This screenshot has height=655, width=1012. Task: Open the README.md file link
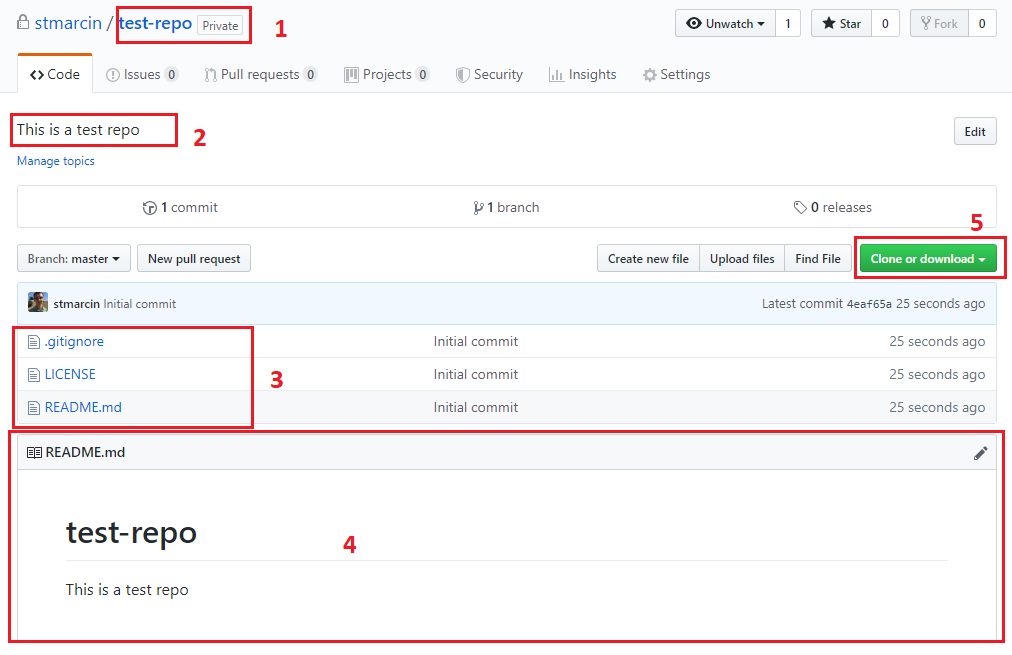coord(83,407)
